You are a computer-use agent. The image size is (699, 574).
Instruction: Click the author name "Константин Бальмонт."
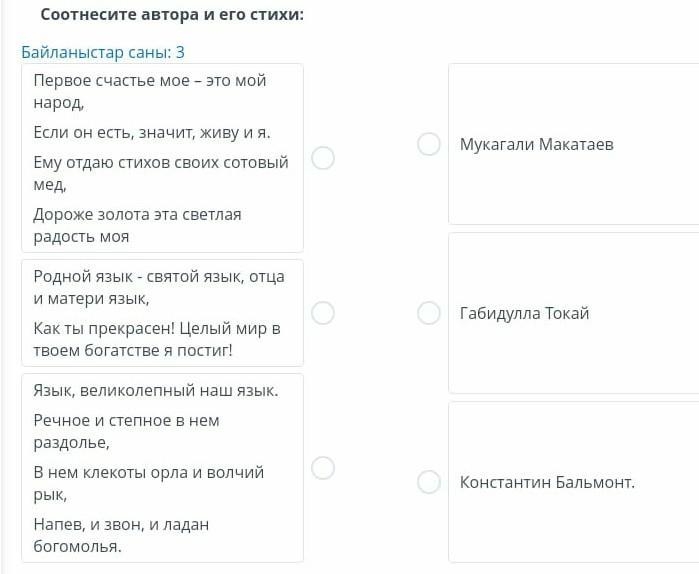(x=547, y=482)
